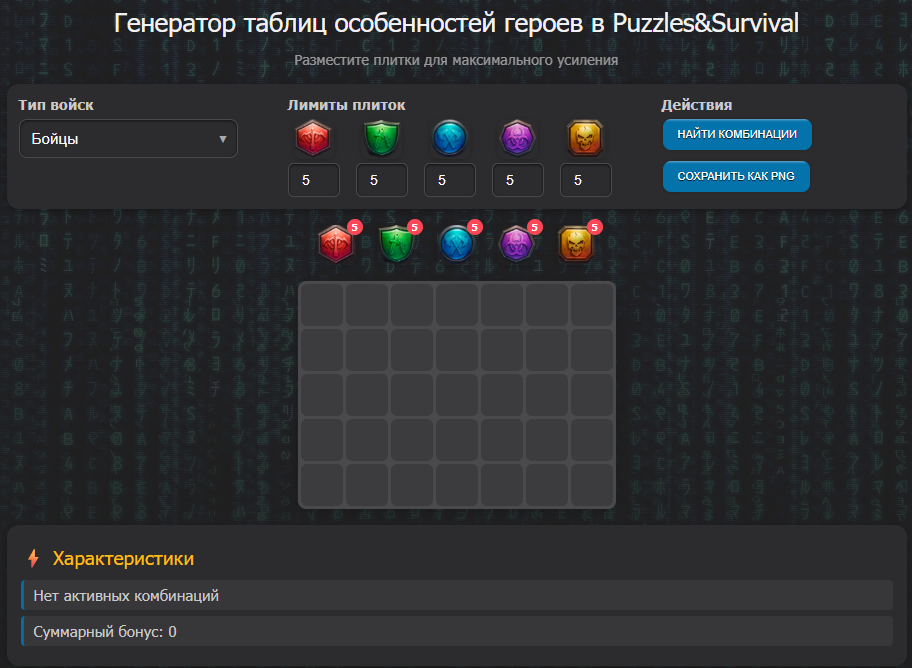Click green shield icon under Лимиты плиток

coord(381,138)
